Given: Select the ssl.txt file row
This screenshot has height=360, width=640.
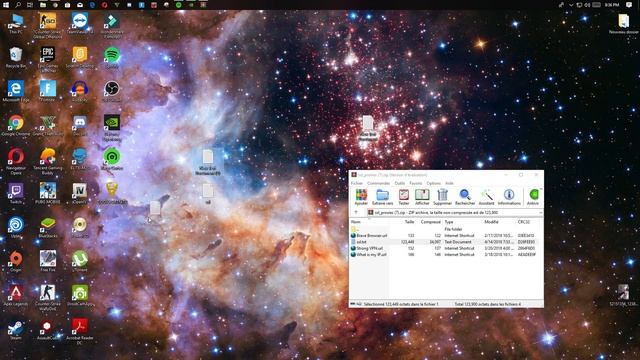Looking at the screenshot, I should (444, 242).
